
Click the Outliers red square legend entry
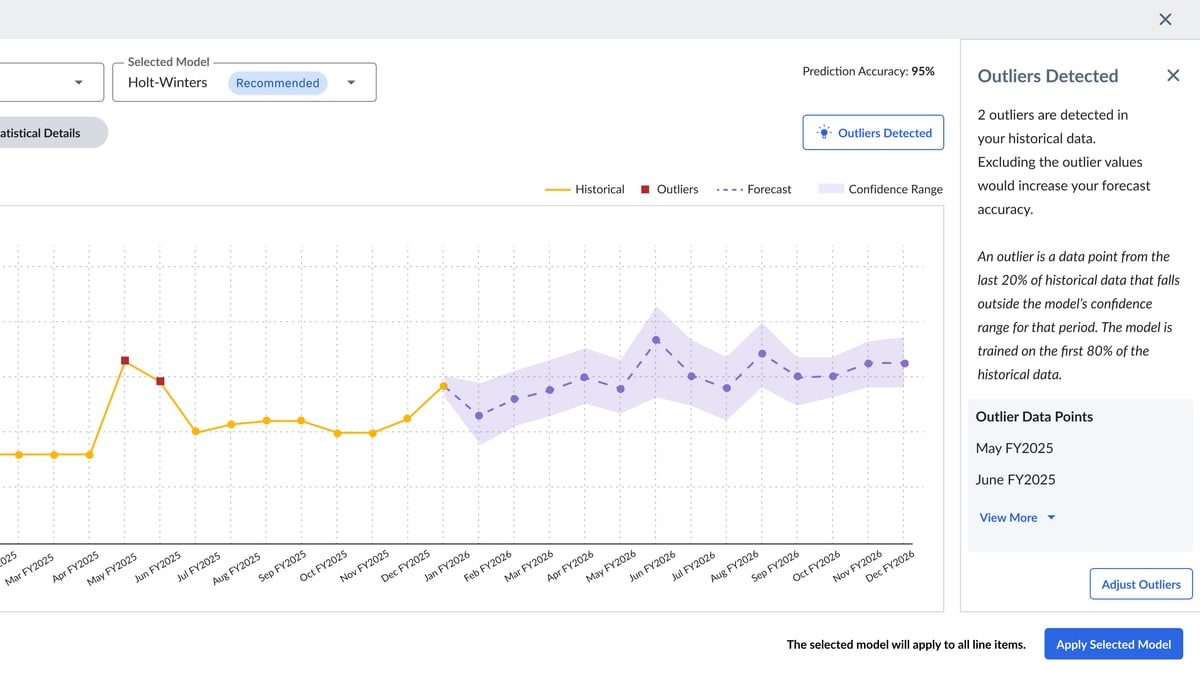[x=669, y=189]
